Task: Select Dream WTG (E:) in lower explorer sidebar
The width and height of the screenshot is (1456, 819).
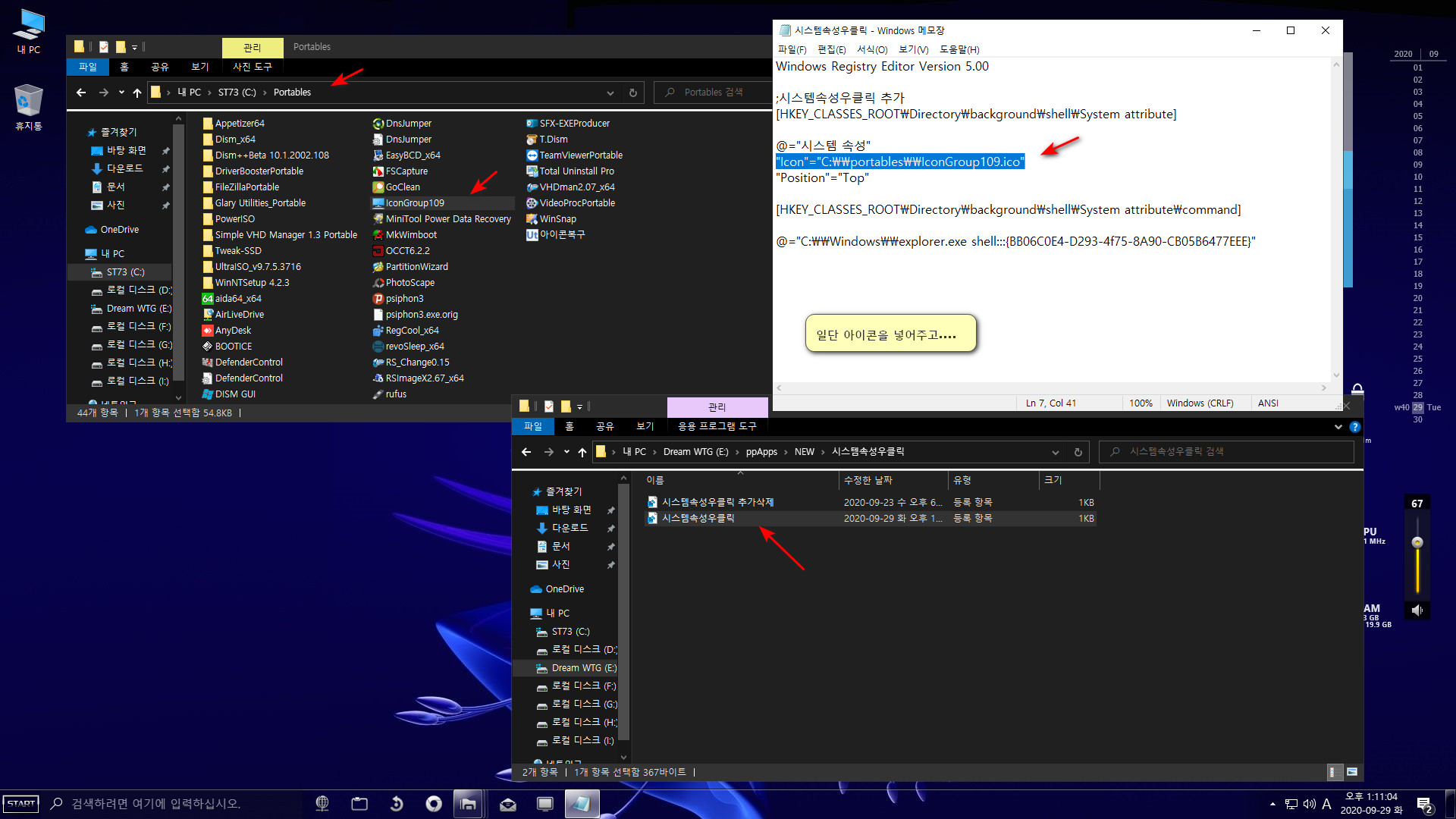Action: pos(584,668)
